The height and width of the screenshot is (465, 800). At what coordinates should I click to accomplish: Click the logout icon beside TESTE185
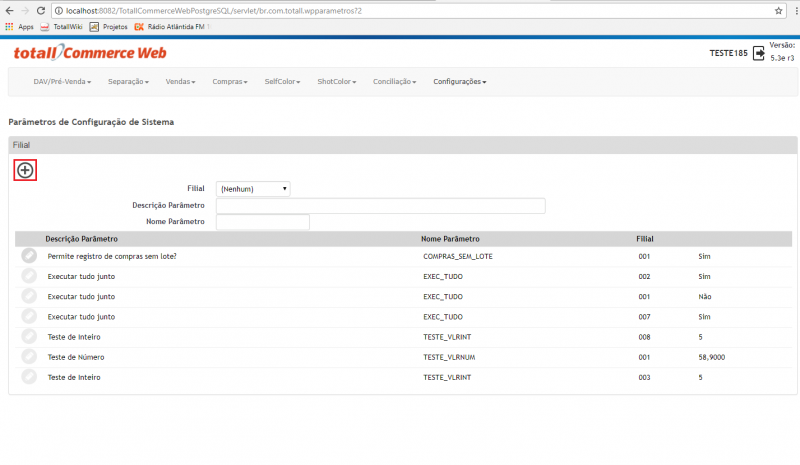click(759, 53)
